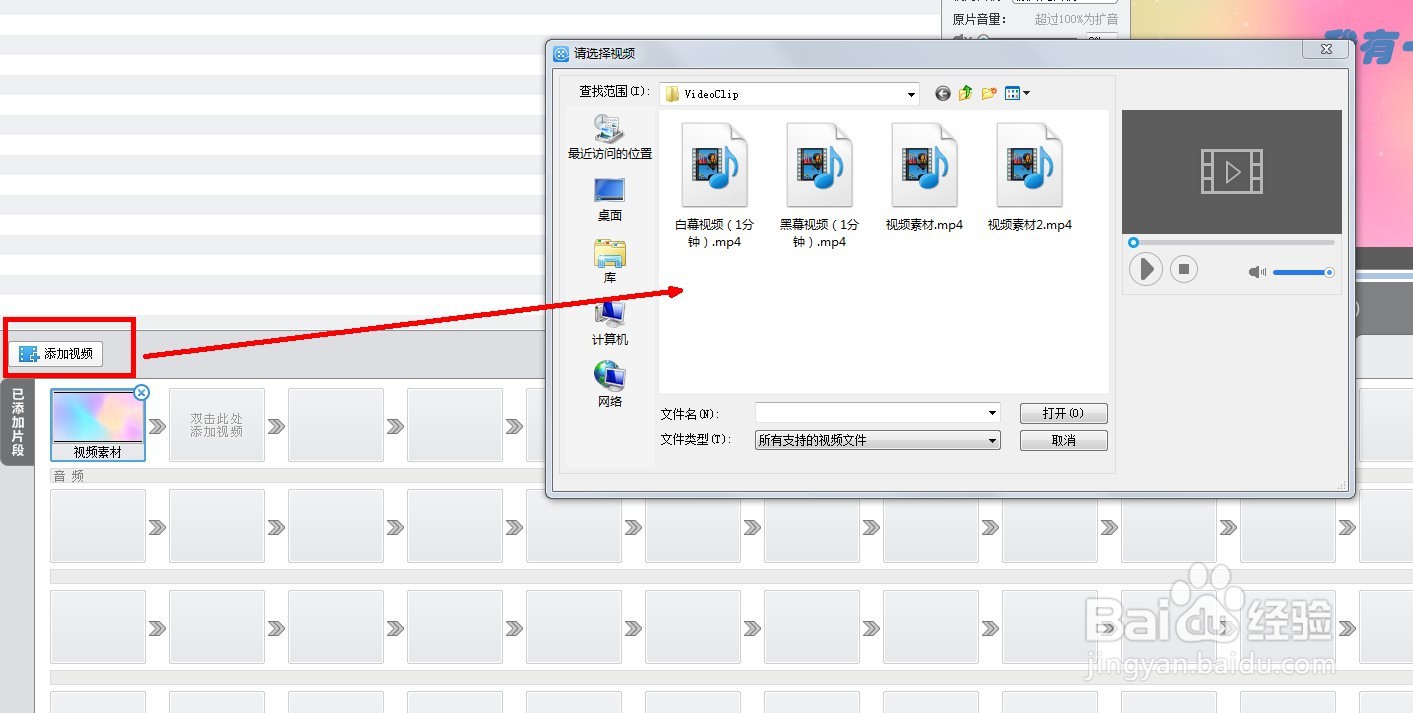Click the 添加视频 button
Image resolution: width=1413 pixels, height=713 pixels.
tap(56, 354)
